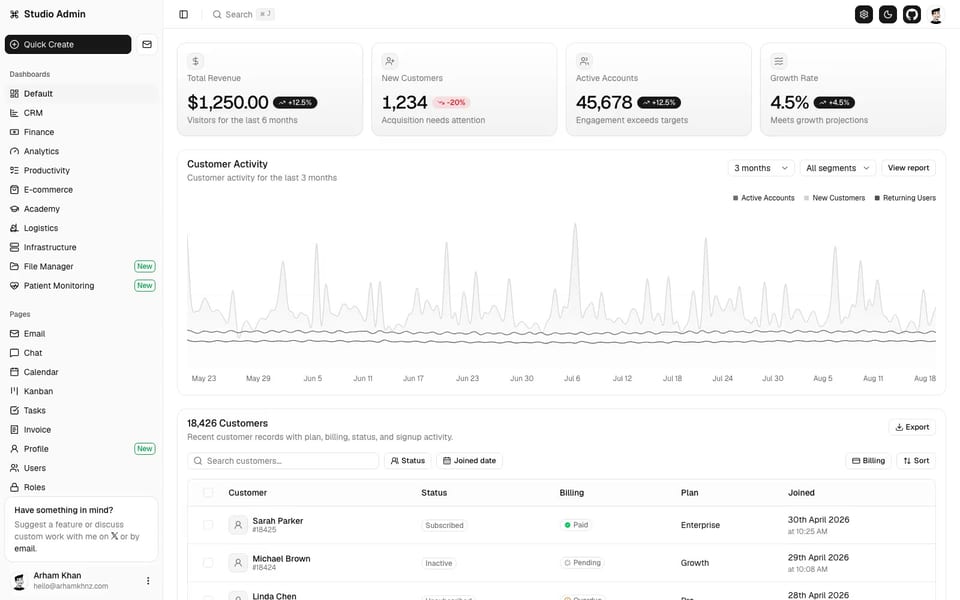Check the Michael Brown row checkbox
The width and height of the screenshot is (960, 600).
tap(208, 563)
